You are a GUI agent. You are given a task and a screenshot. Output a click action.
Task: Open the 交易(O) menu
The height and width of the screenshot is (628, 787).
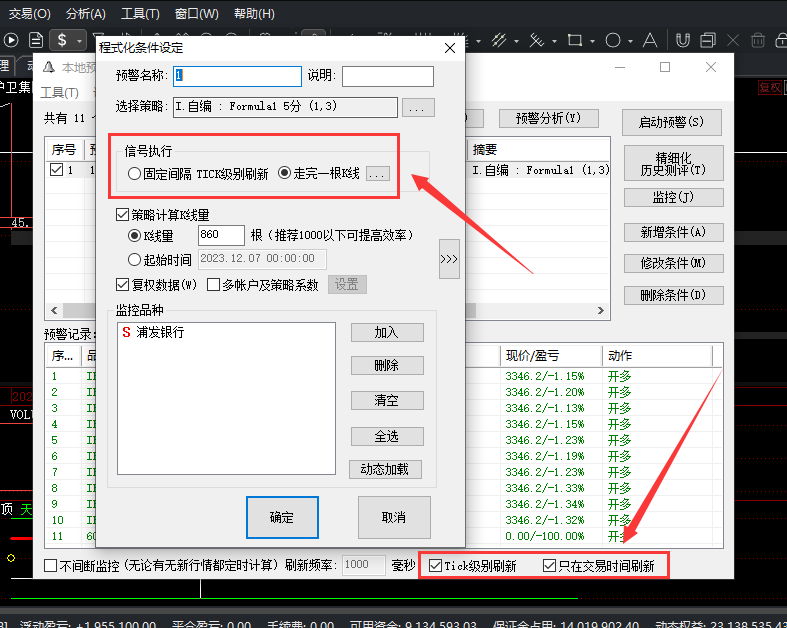click(x=30, y=14)
